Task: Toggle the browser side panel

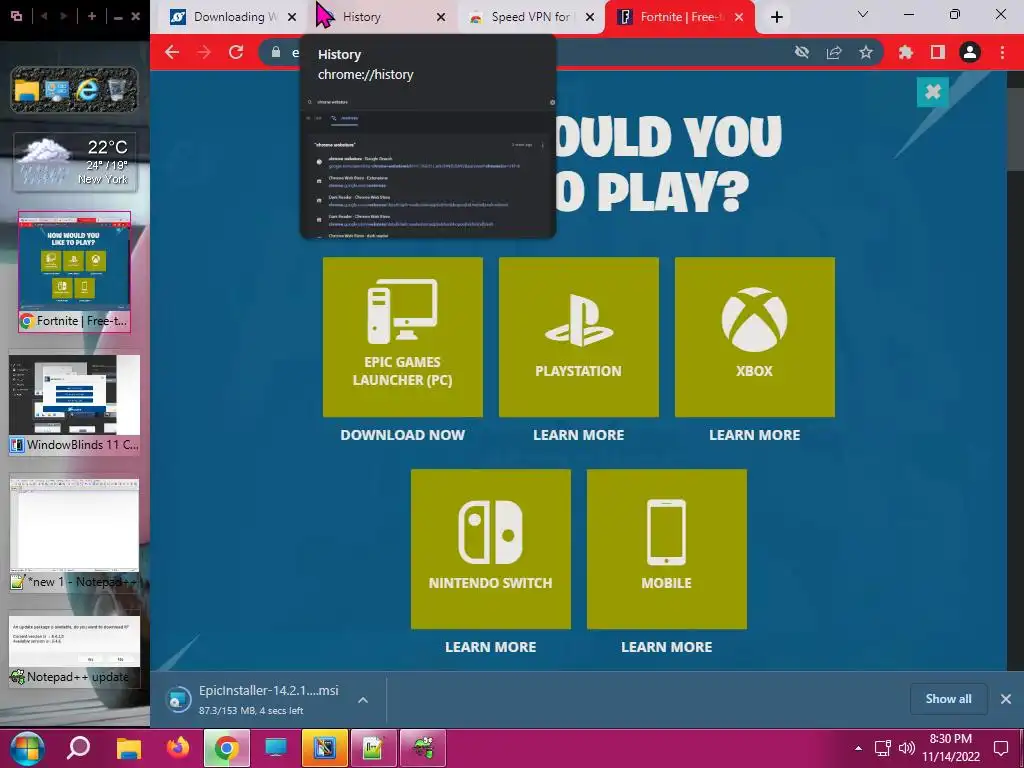Action: tap(938, 52)
